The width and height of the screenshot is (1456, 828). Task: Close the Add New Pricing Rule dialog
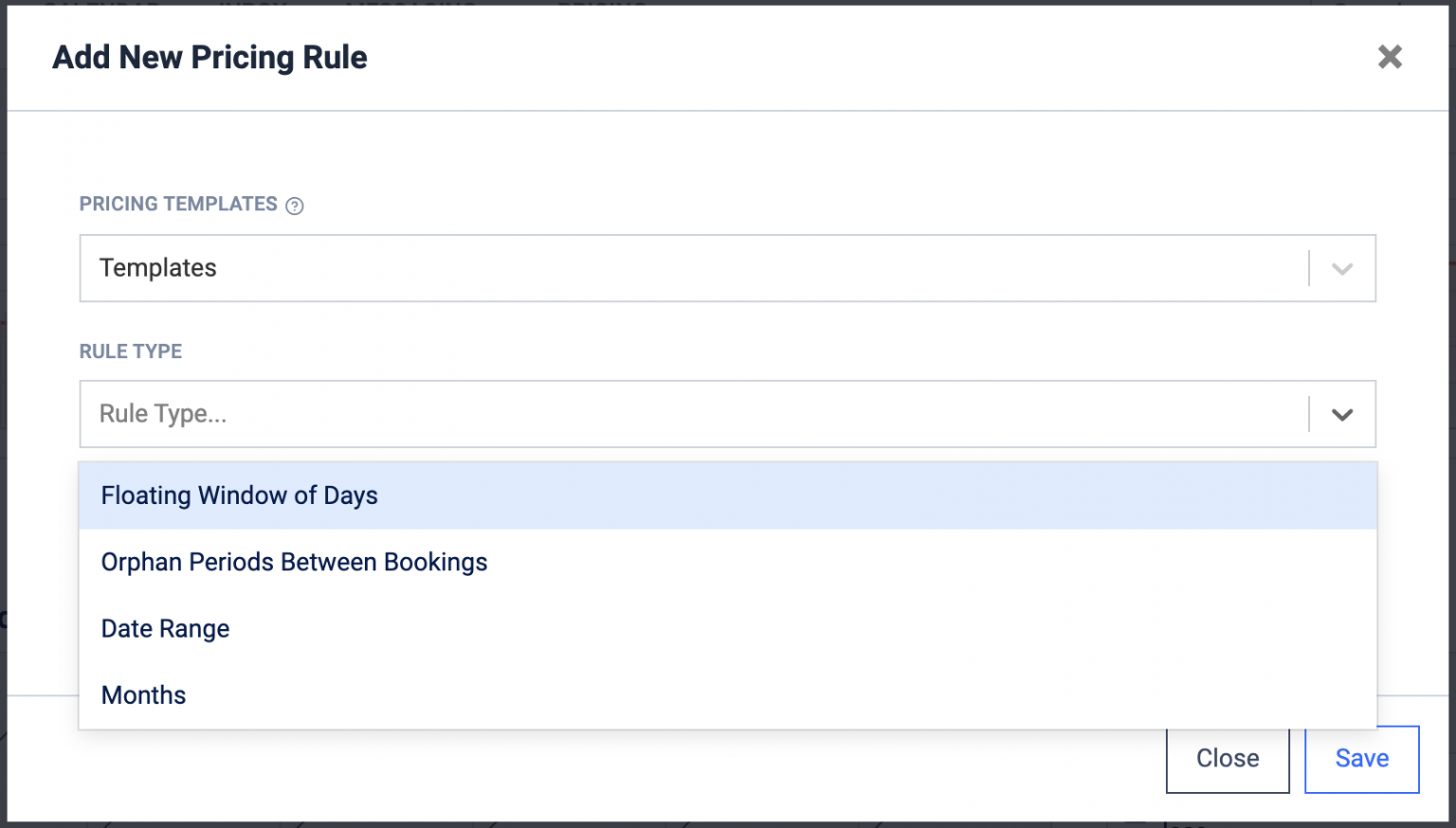point(1228,758)
